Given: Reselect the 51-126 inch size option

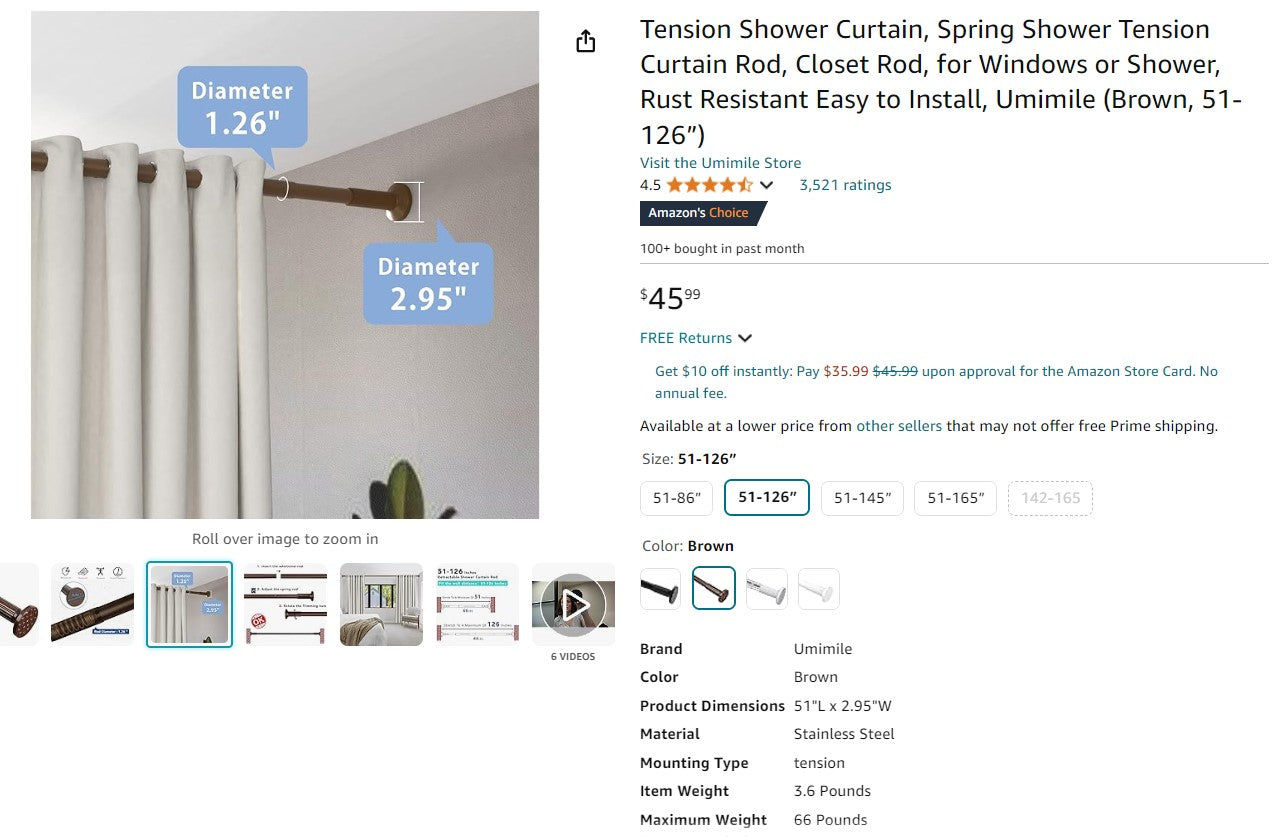Looking at the screenshot, I should click(x=766, y=497).
